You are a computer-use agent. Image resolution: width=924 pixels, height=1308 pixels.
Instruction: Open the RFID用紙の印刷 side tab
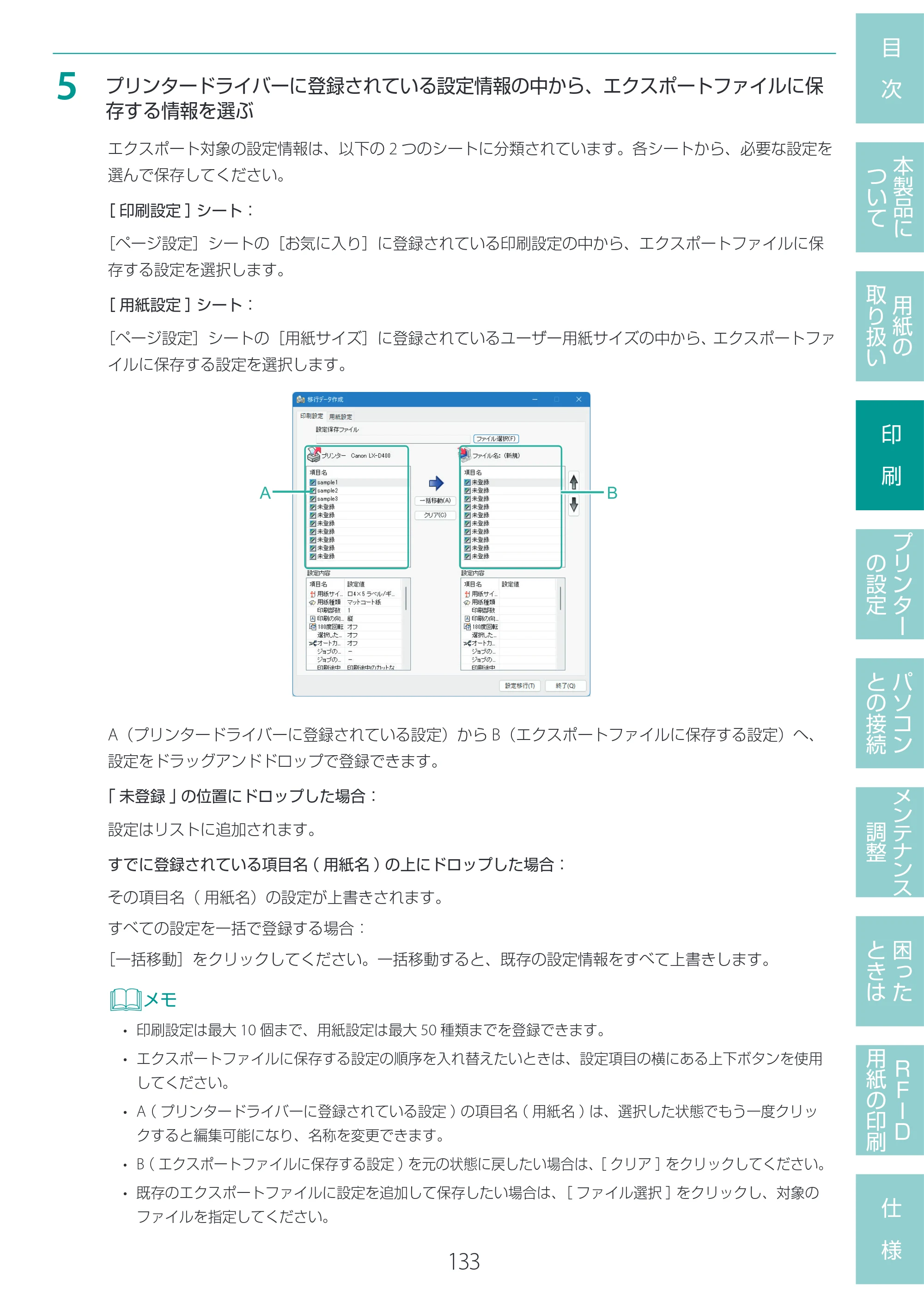890,1100
